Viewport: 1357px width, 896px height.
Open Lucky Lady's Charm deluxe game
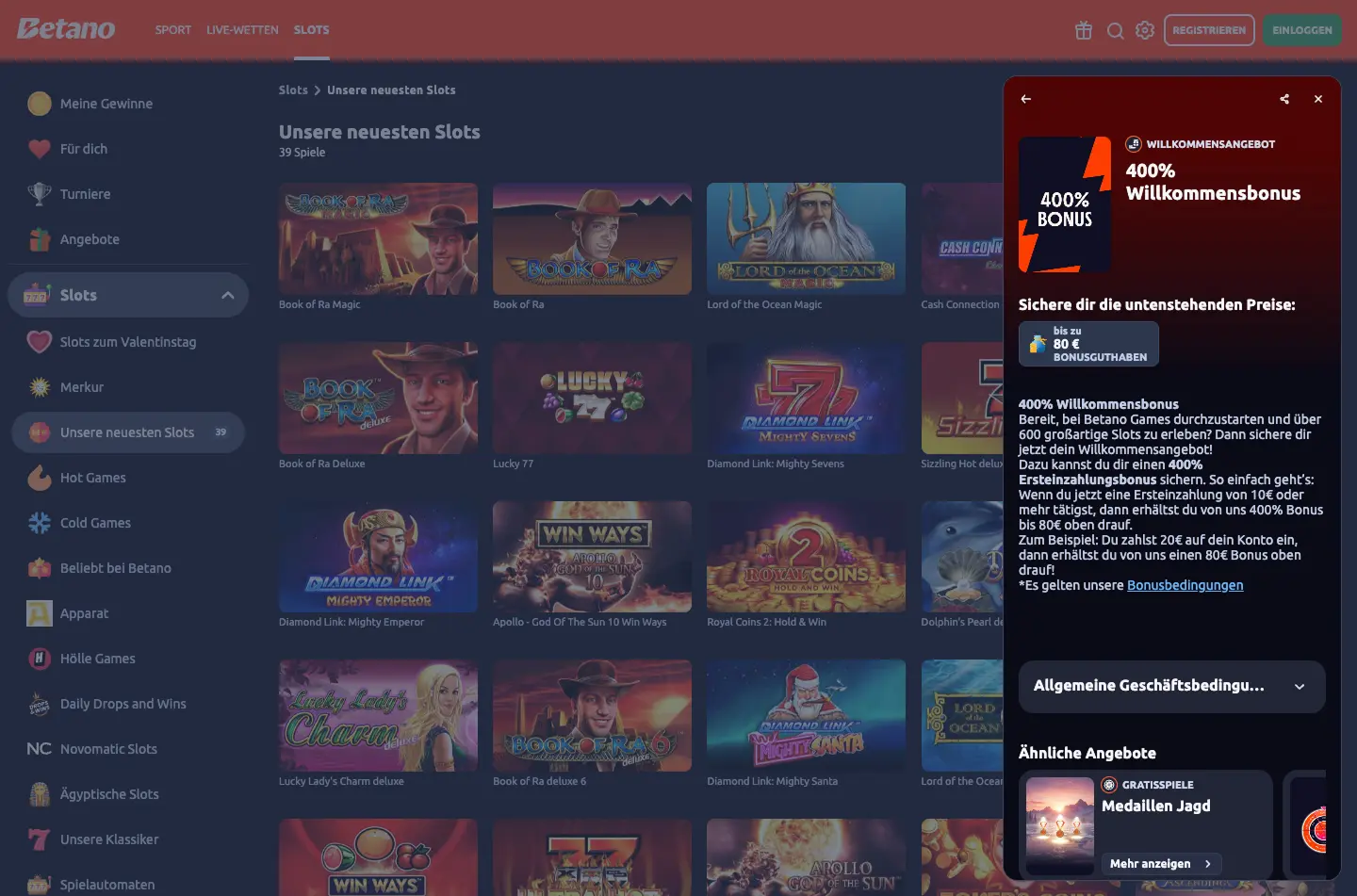coord(378,715)
